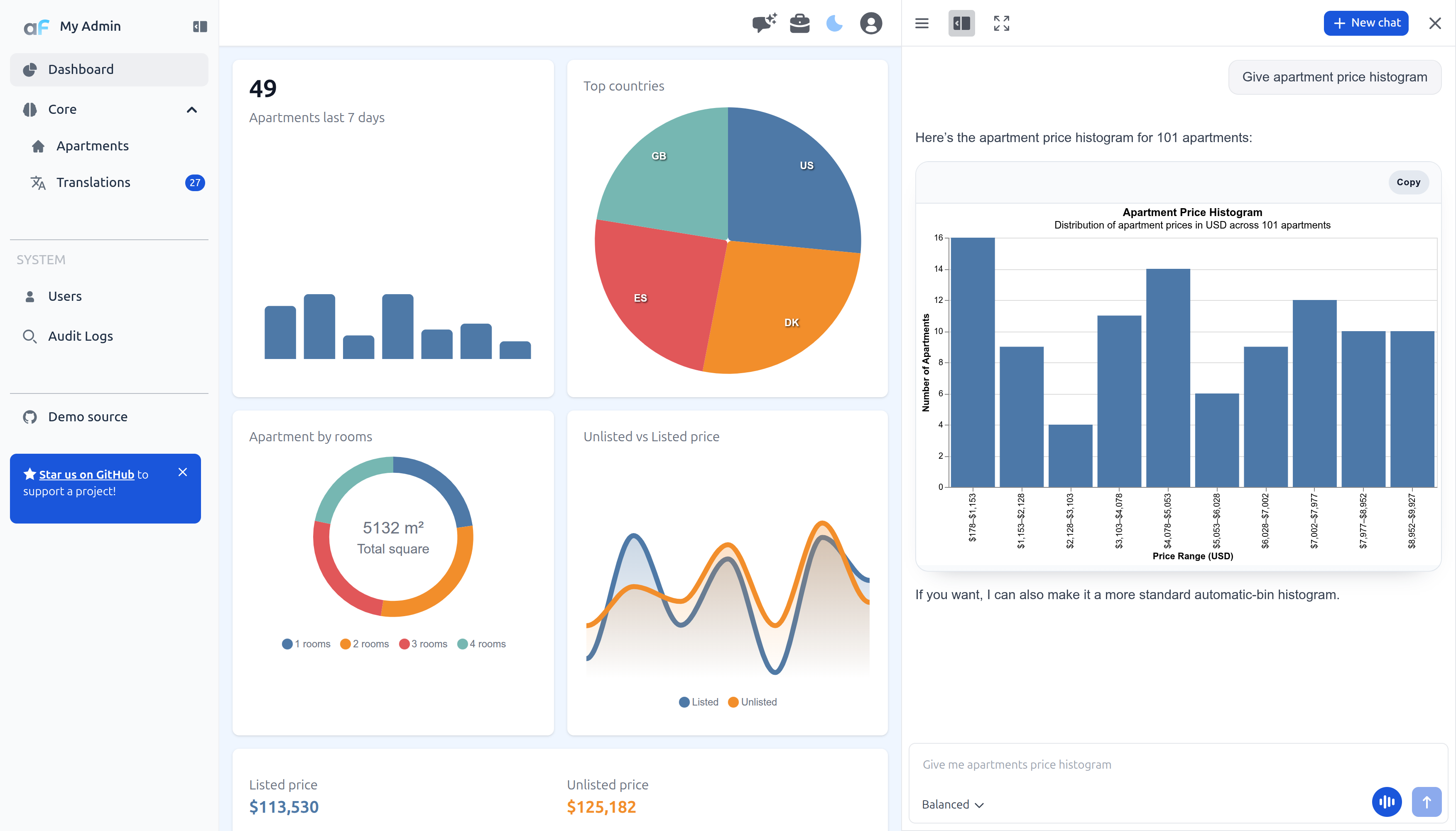Dismiss the GitHub star banner

pyautogui.click(x=182, y=472)
